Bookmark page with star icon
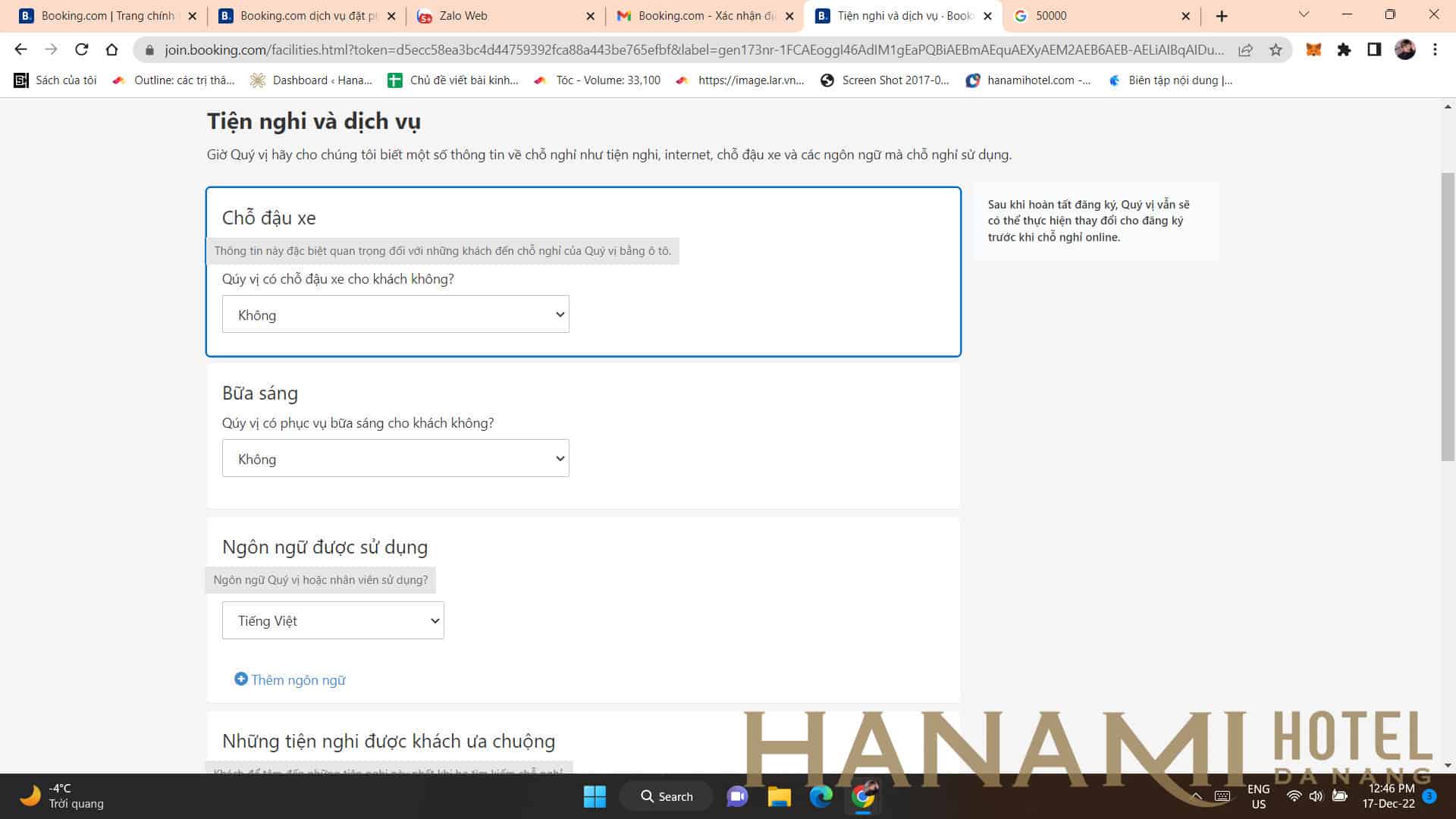 tap(1276, 50)
